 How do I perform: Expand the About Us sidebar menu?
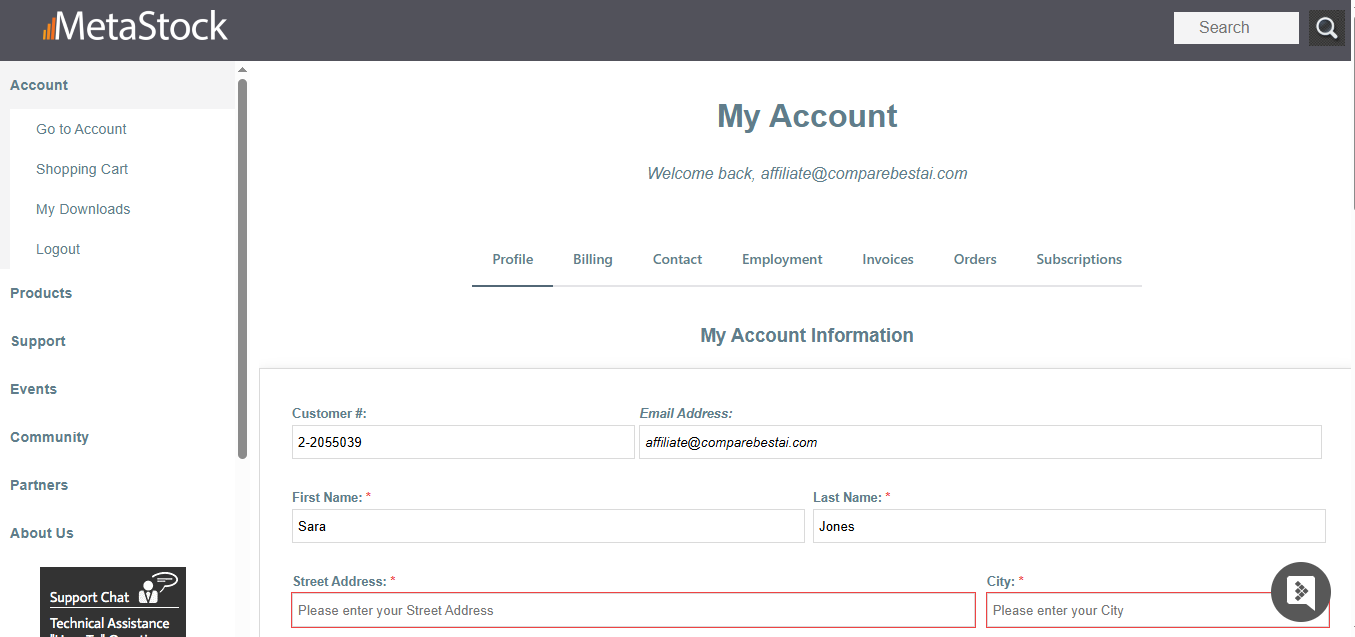click(42, 533)
